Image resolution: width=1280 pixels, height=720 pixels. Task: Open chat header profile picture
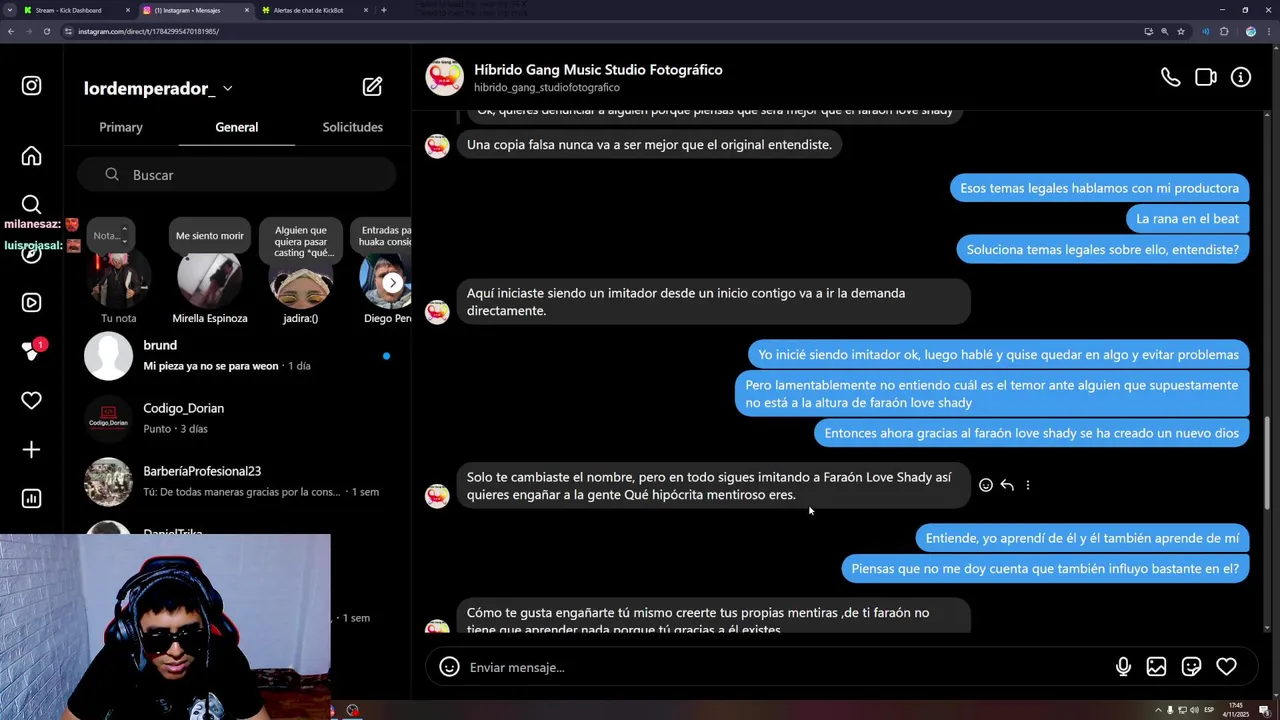coord(444,77)
